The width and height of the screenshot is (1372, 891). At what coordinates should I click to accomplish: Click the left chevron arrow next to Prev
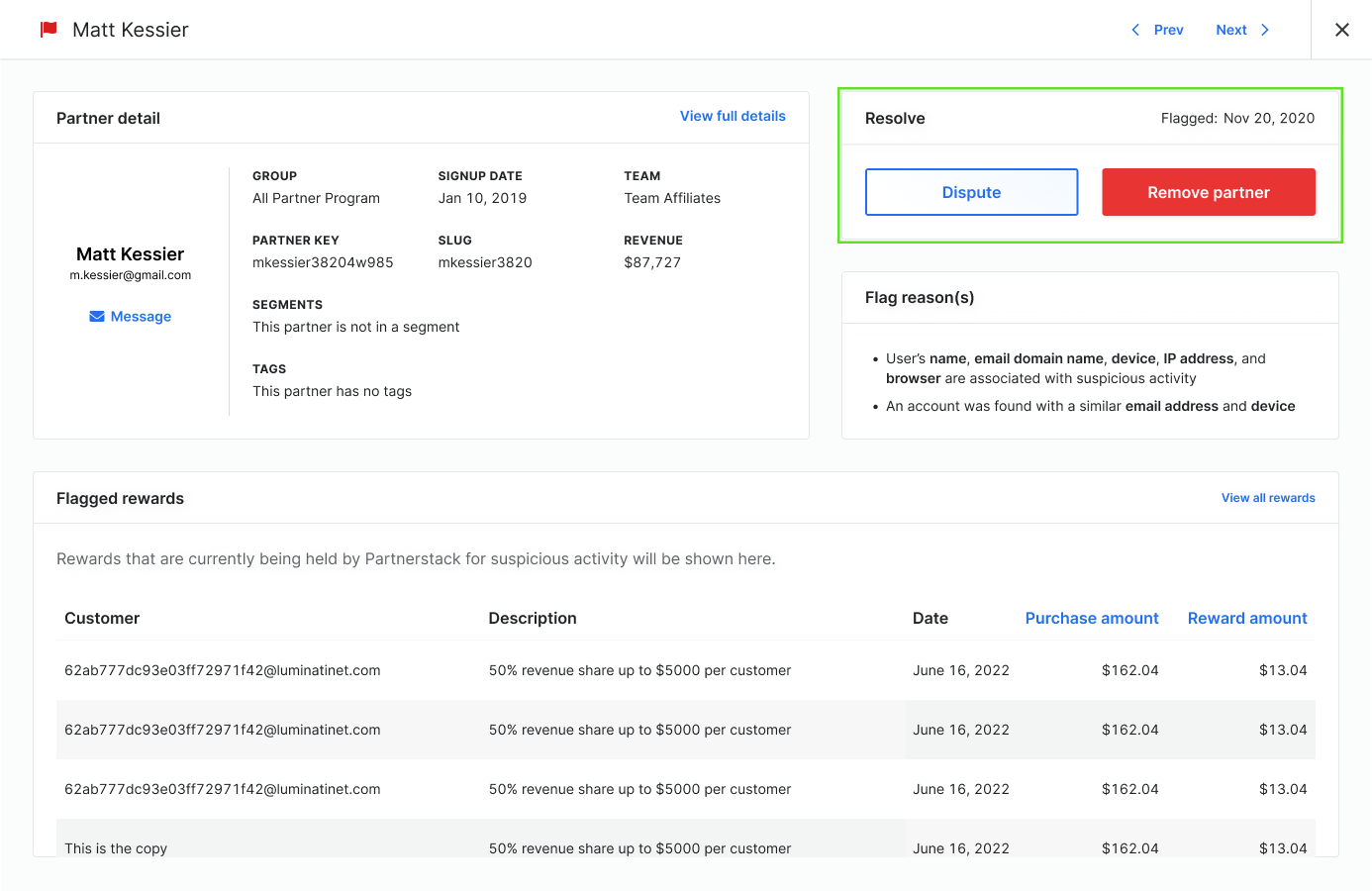tap(1135, 30)
